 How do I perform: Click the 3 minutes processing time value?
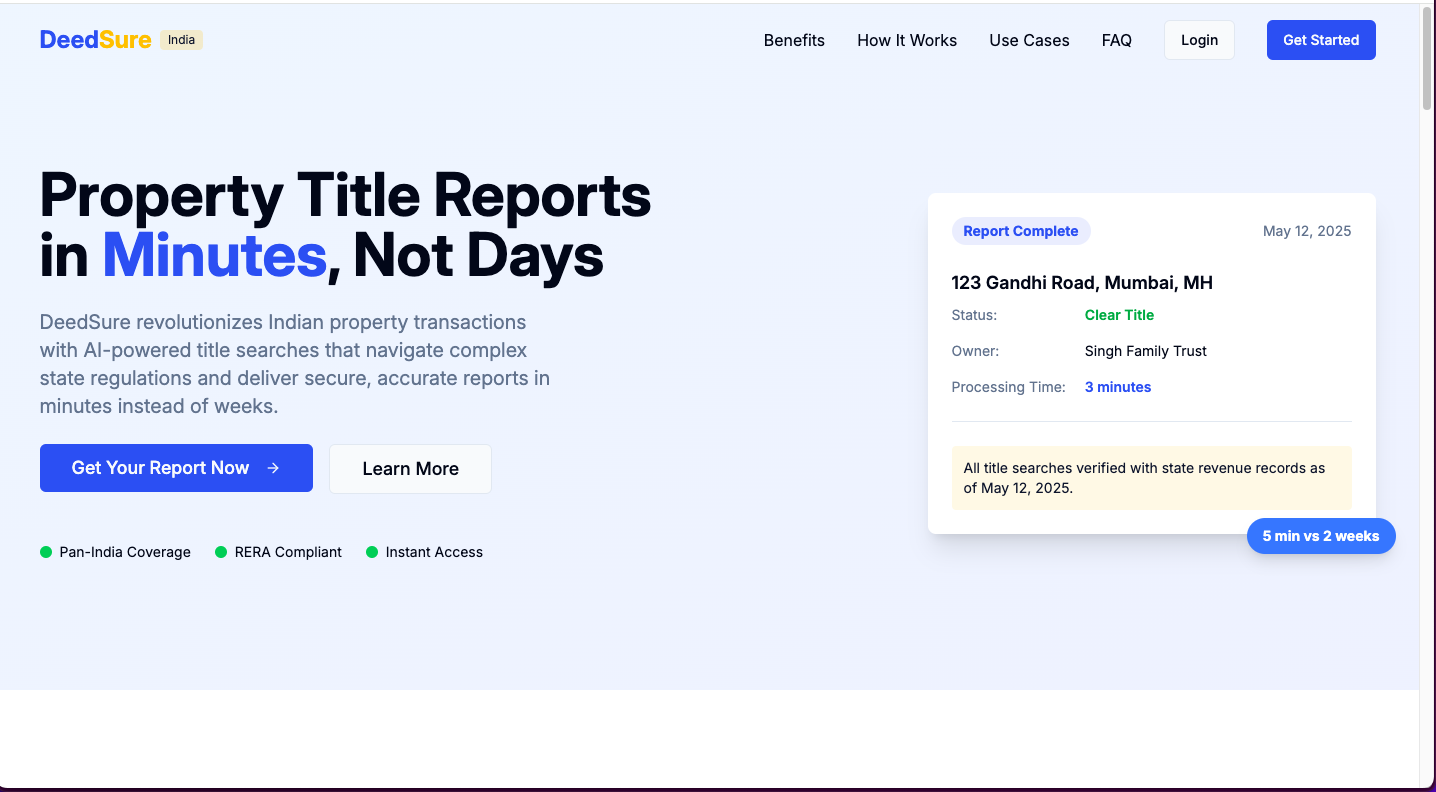click(x=1118, y=387)
